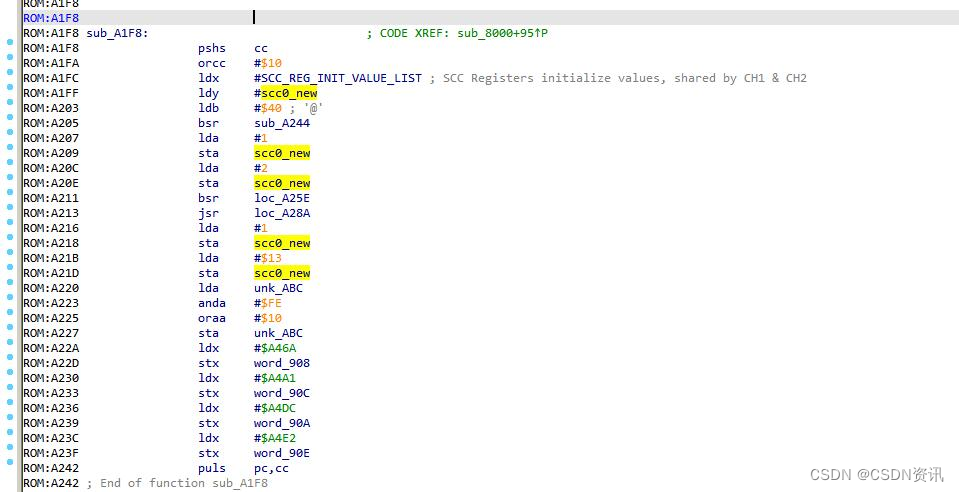
Task: Click the address ROM:A1FC
Action: [x=51, y=78]
